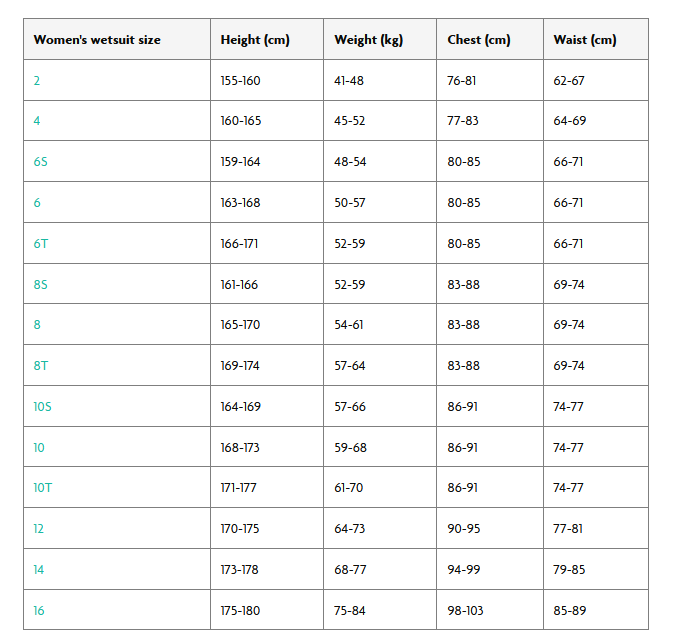
Task: Select the Weight (kg) column header
Action: pos(369,40)
